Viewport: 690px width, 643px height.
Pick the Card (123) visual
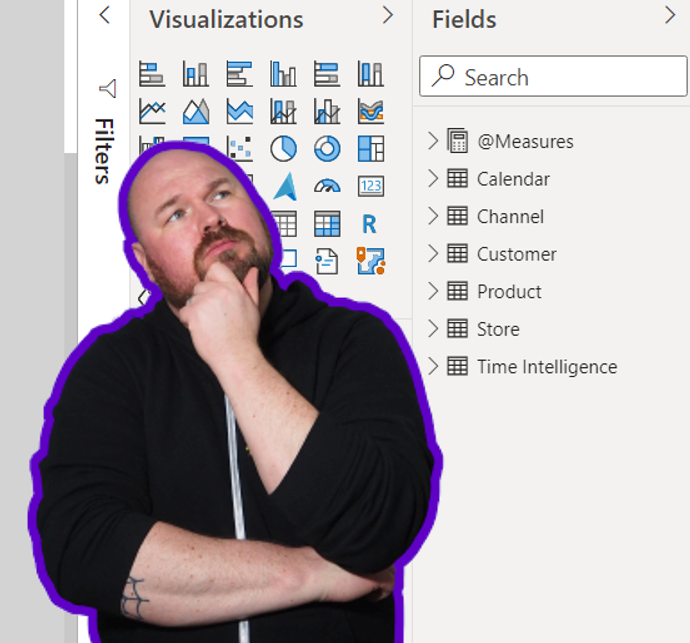(371, 186)
